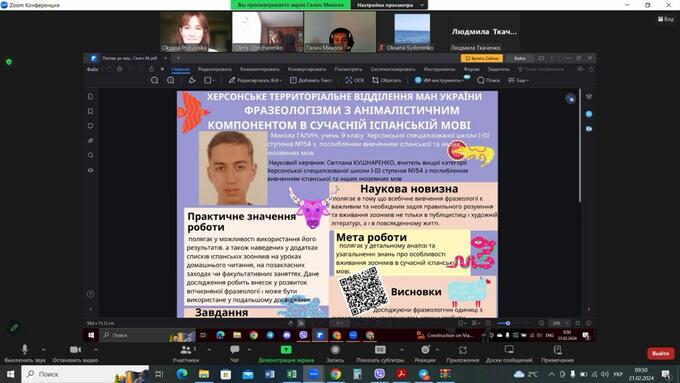
Task: Click the green annotation pencil icon
Action: click(14, 327)
